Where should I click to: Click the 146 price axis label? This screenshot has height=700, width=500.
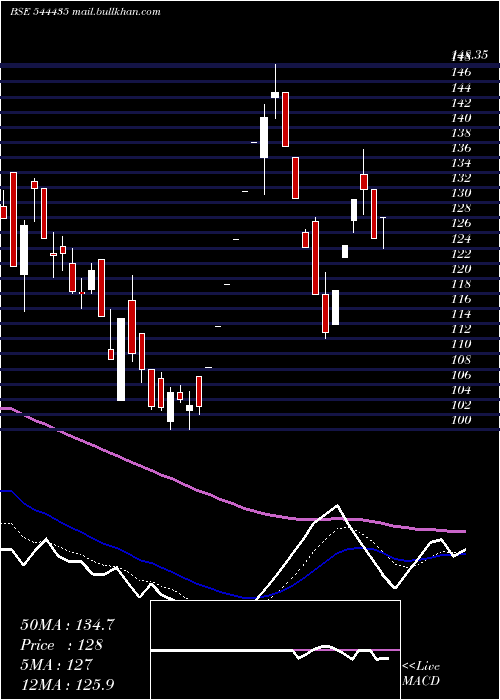(462, 72)
